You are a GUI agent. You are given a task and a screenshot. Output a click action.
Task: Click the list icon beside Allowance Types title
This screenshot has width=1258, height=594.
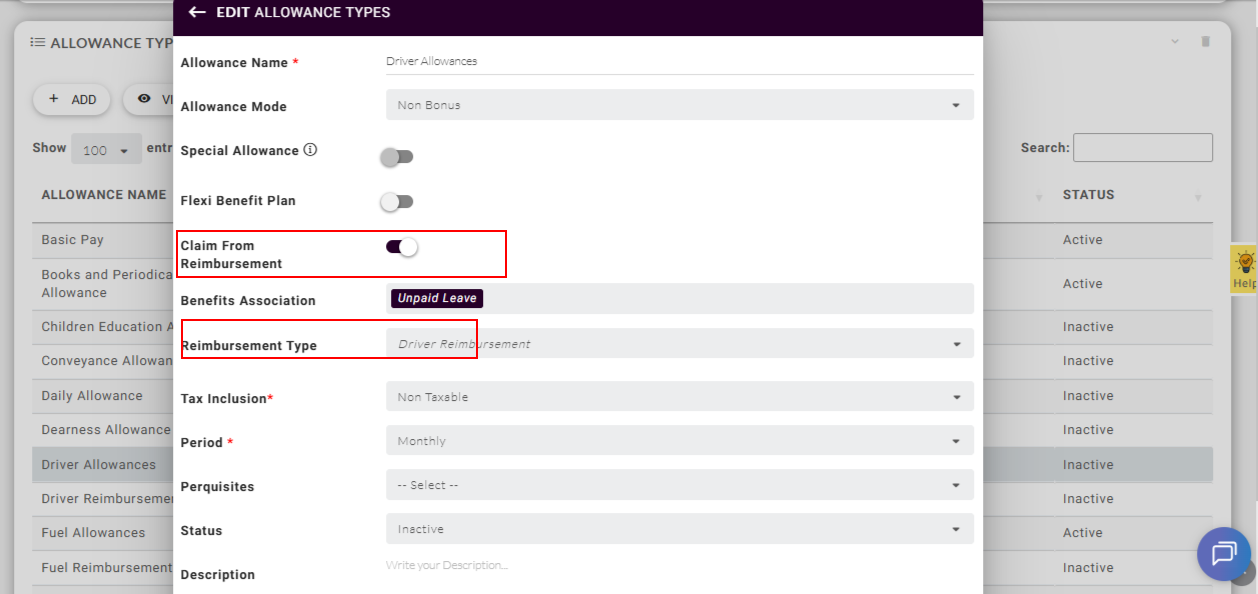click(x=38, y=43)
